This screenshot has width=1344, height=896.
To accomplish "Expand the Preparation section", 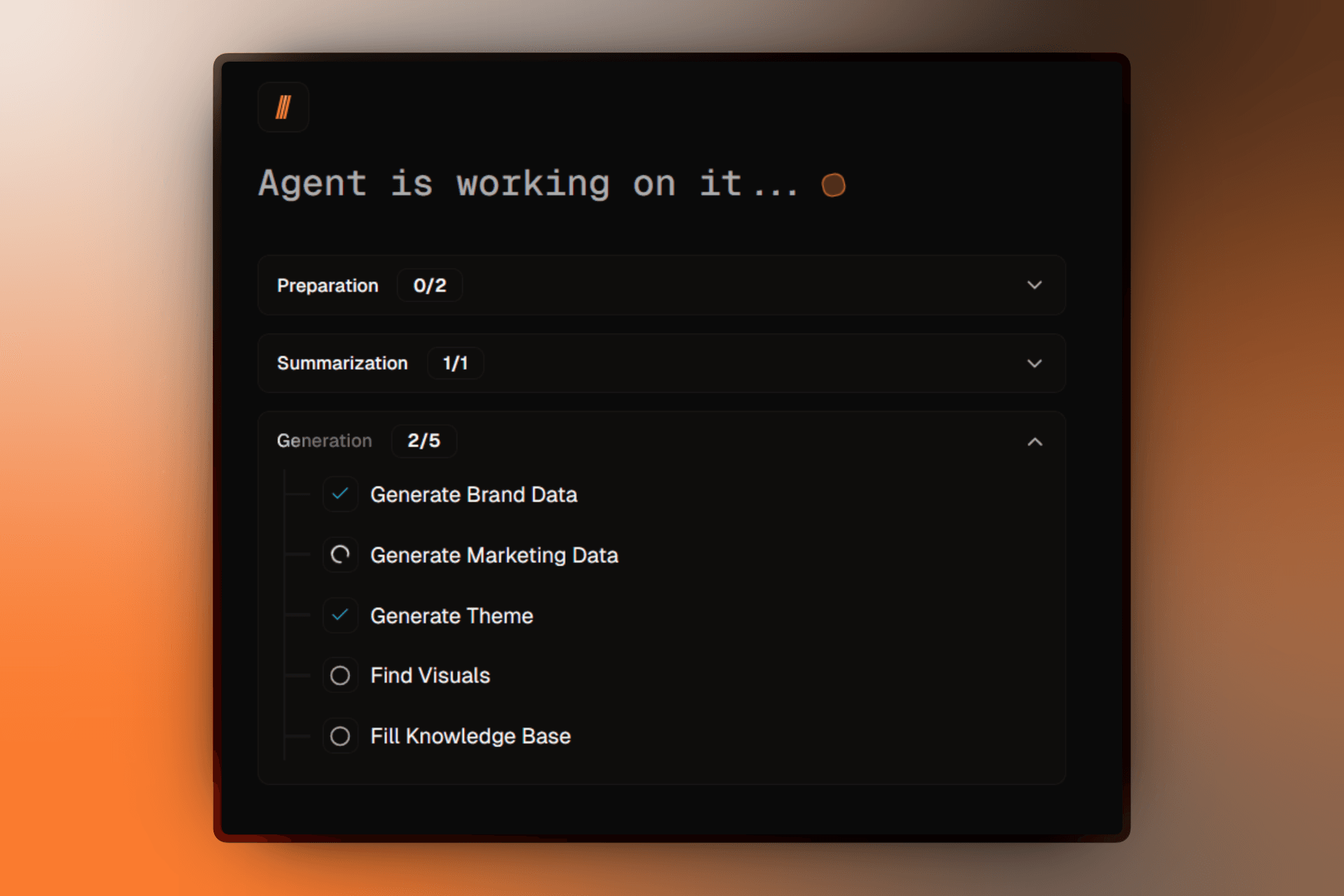I will (x=1035, y=285).
